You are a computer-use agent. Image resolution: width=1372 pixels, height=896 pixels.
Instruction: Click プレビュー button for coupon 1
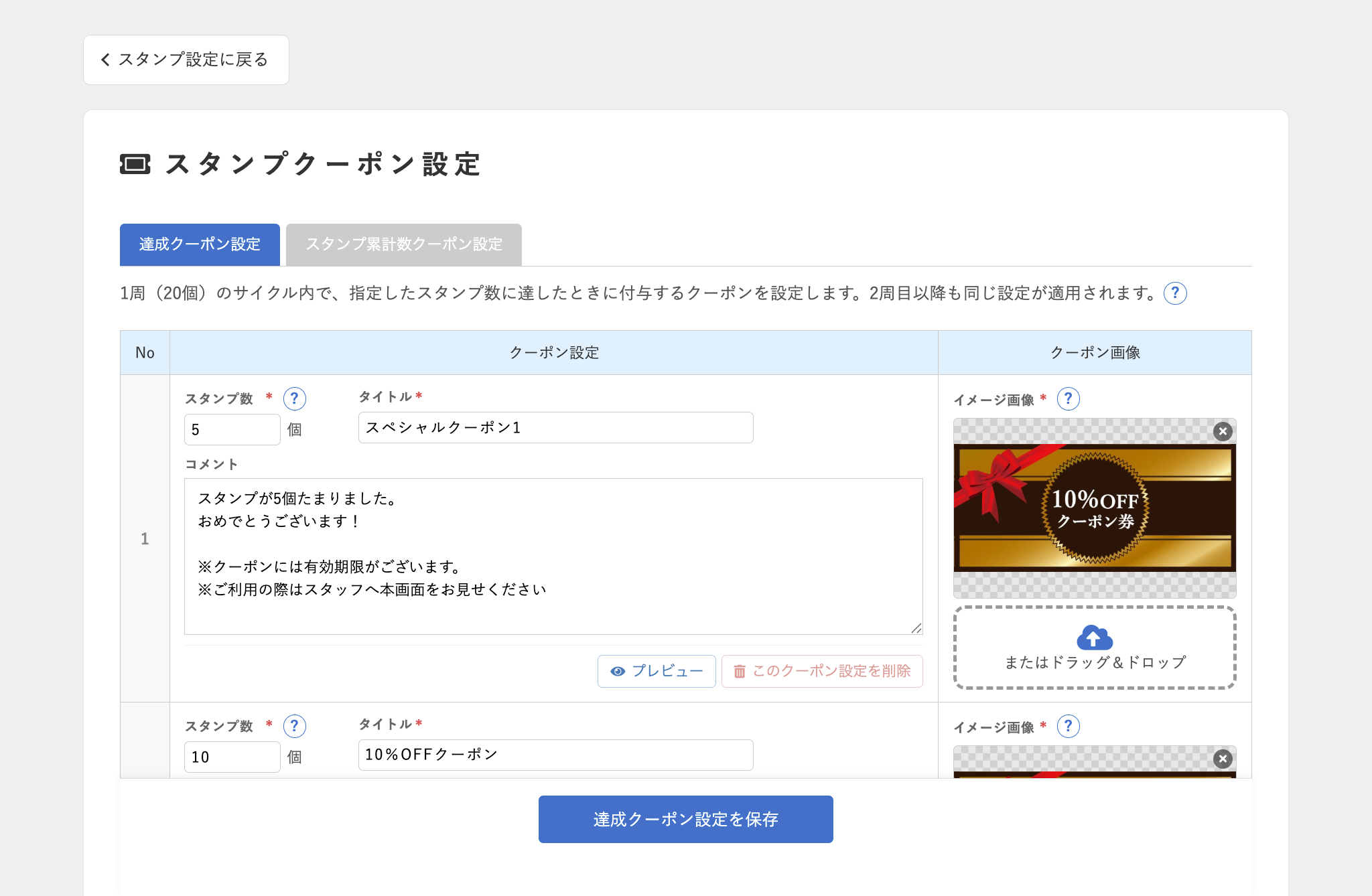click(x=657, y=671)
